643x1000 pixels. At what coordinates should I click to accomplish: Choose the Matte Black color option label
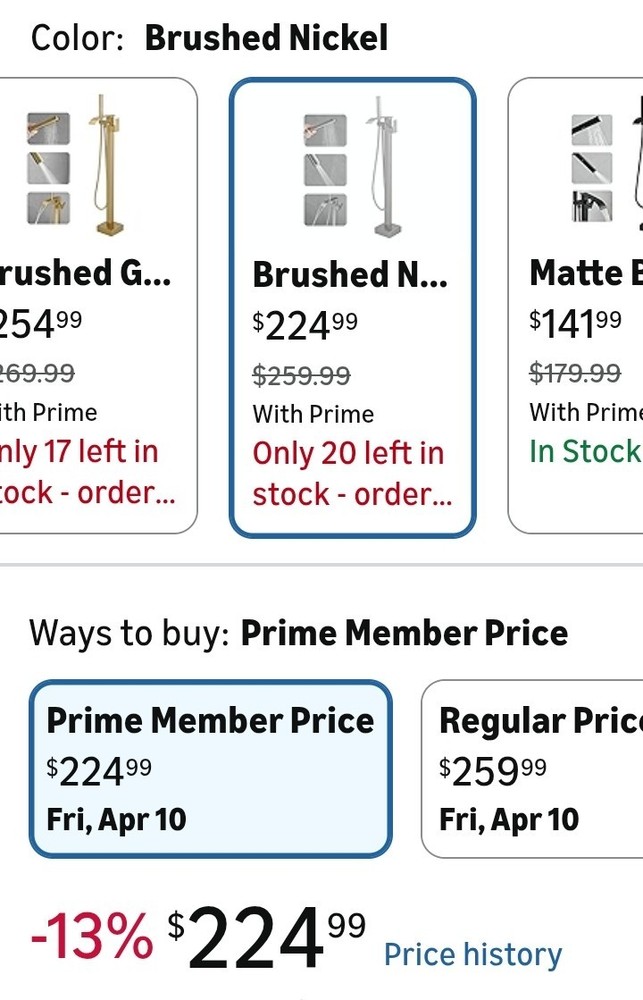[x=586, y=272]
